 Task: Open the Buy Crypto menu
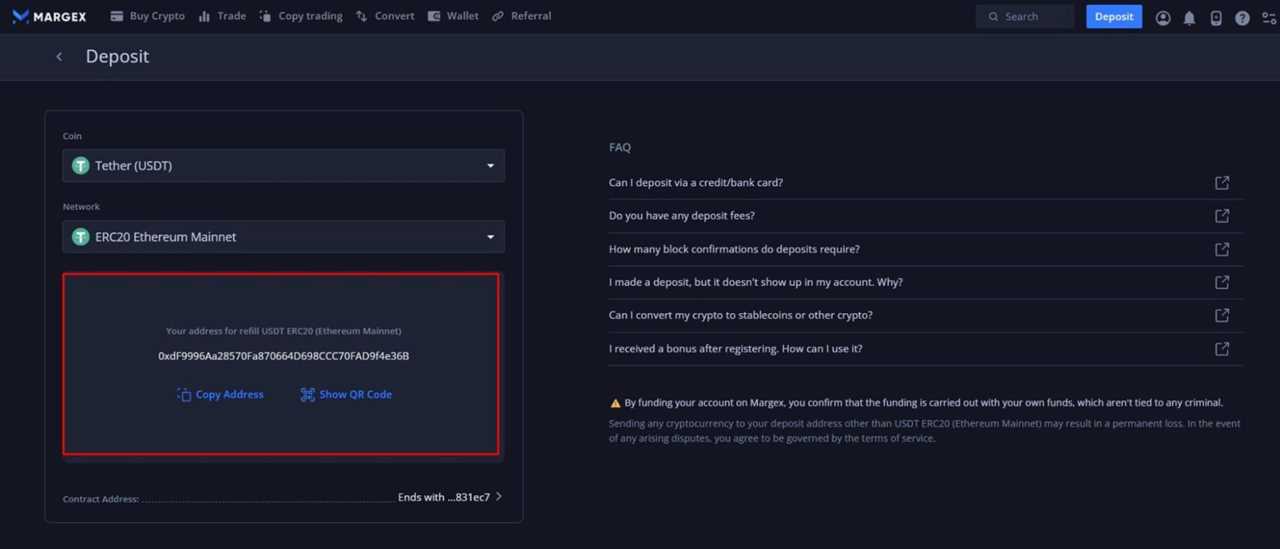click(147, 16)
